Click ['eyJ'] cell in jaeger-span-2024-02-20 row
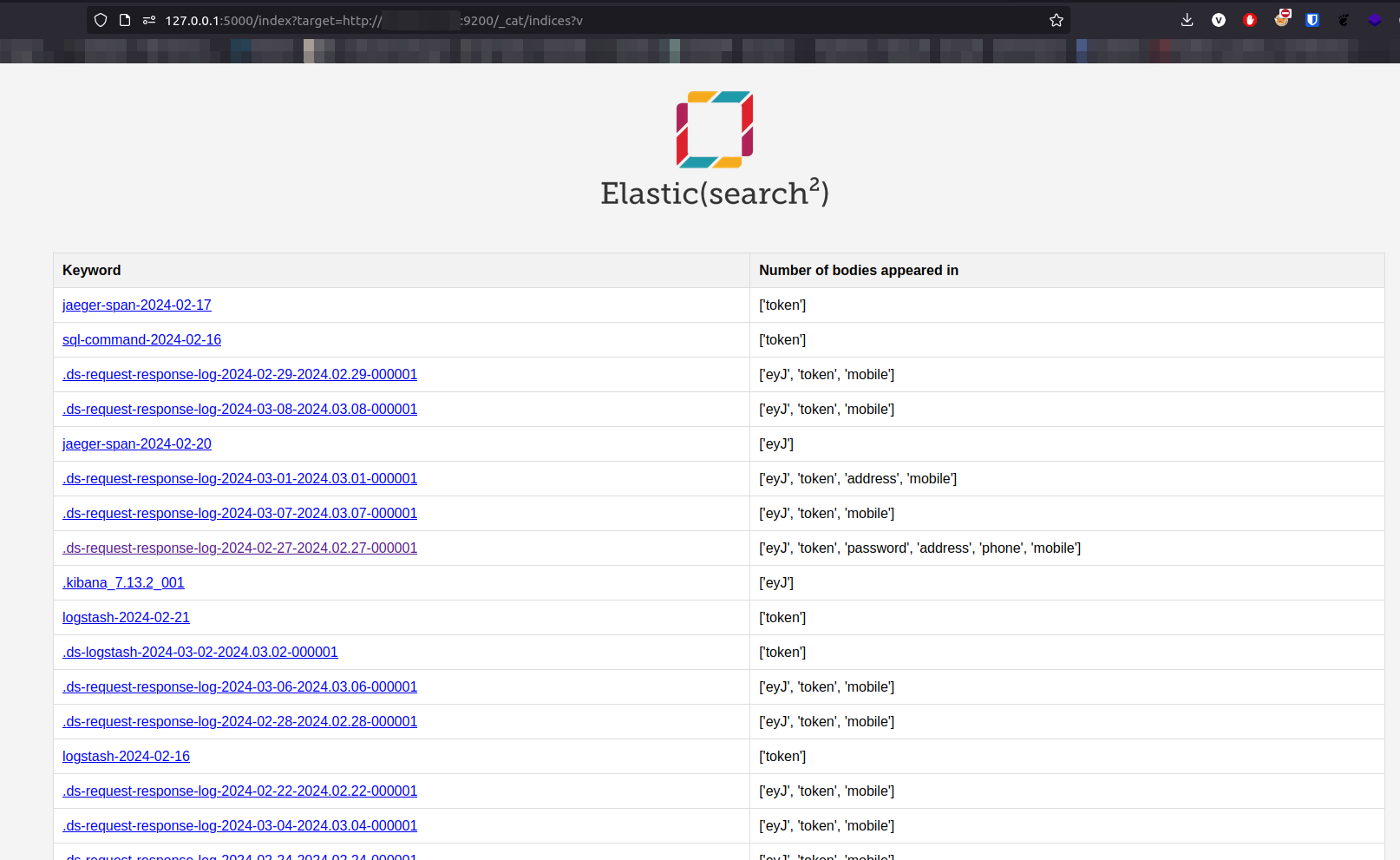 1067,443
